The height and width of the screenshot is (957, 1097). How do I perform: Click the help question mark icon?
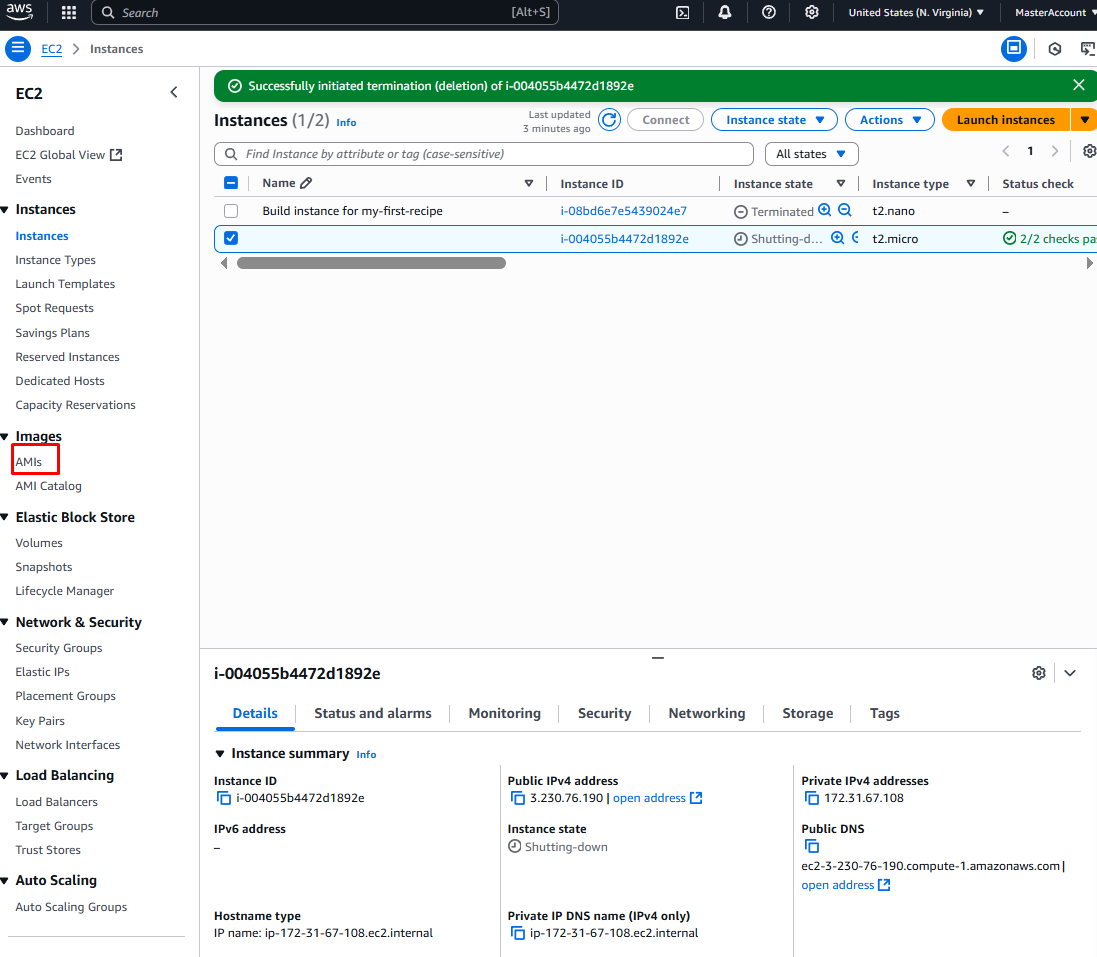[x=768, y=13]
